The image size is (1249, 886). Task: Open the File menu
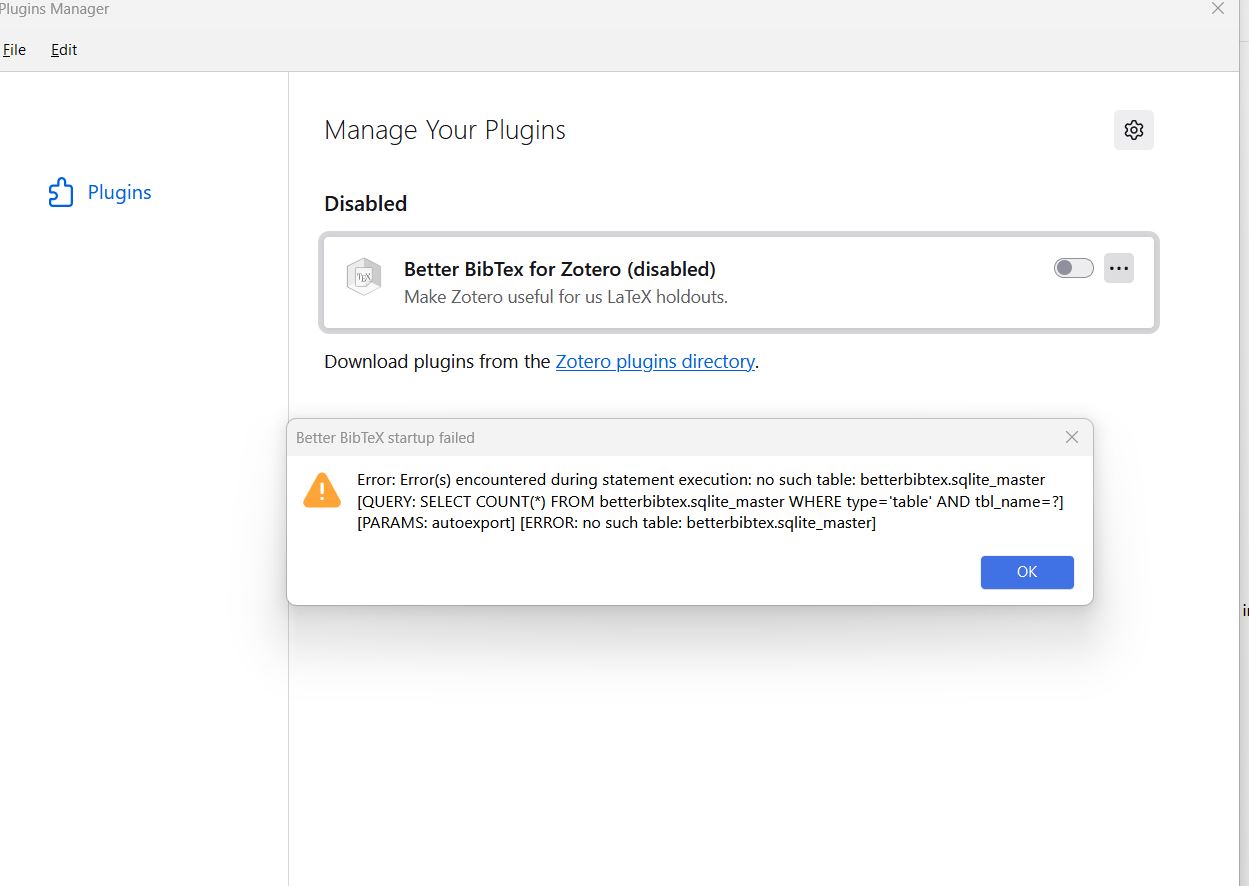[x=14, y=50]
